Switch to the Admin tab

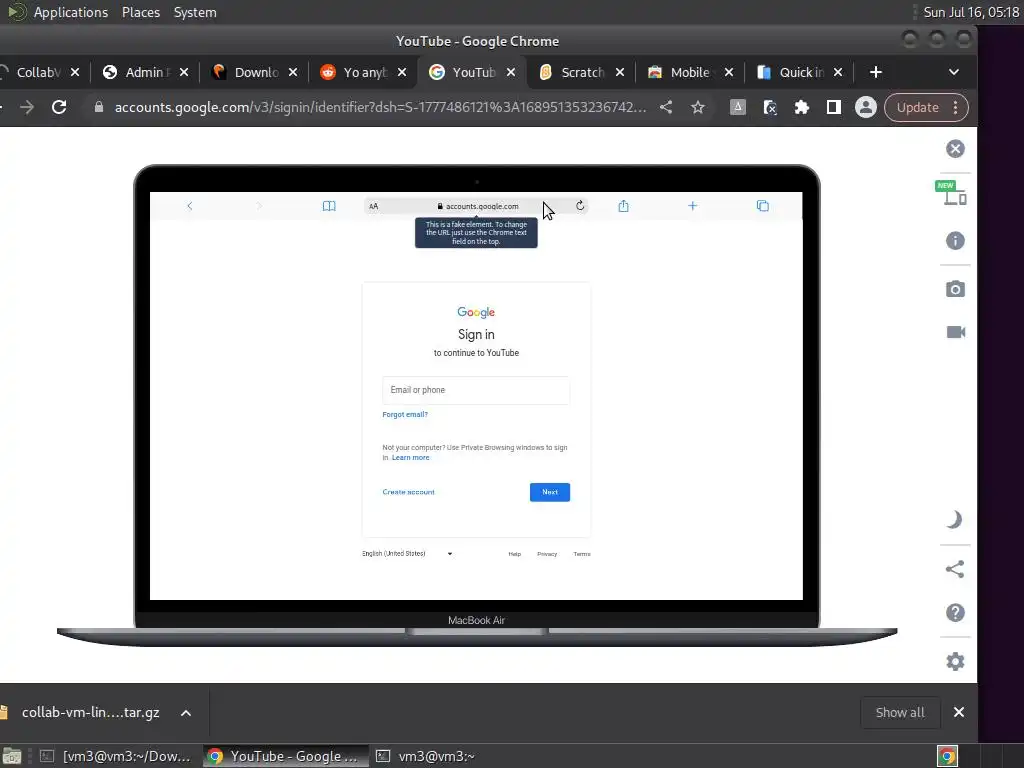point(147,72)
